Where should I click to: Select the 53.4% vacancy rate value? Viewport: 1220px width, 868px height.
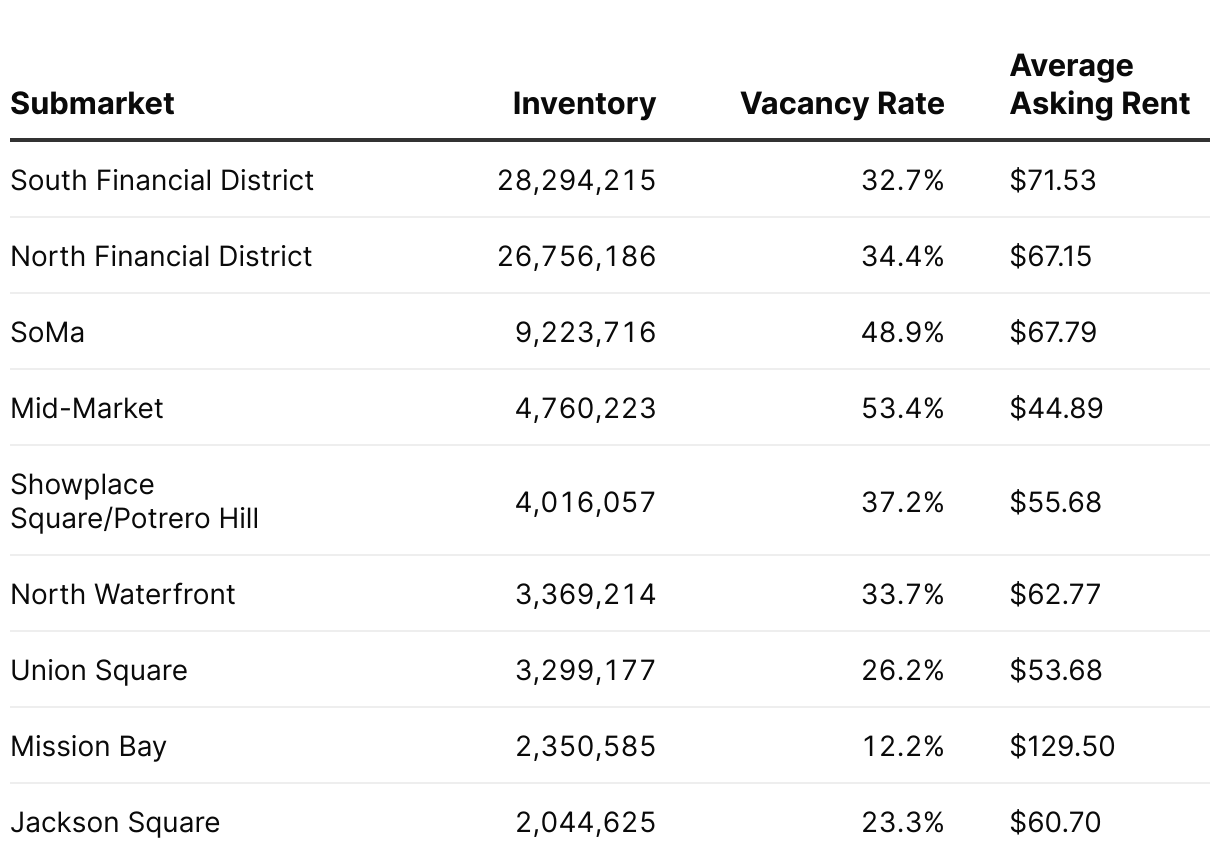[x=903, y=408]
